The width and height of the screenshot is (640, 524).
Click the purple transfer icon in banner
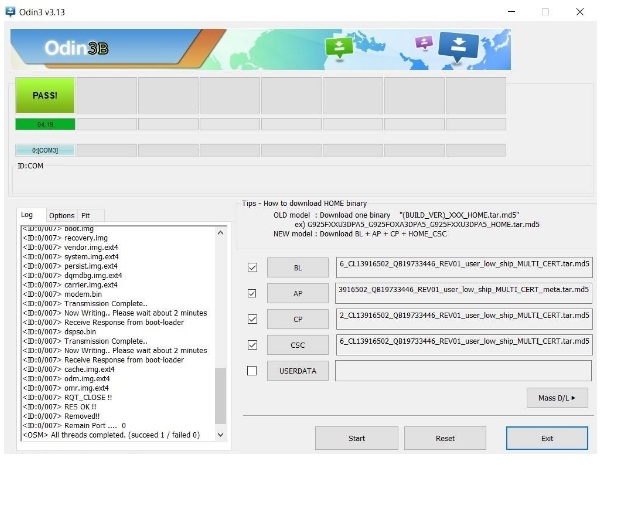tap(424, 42)
